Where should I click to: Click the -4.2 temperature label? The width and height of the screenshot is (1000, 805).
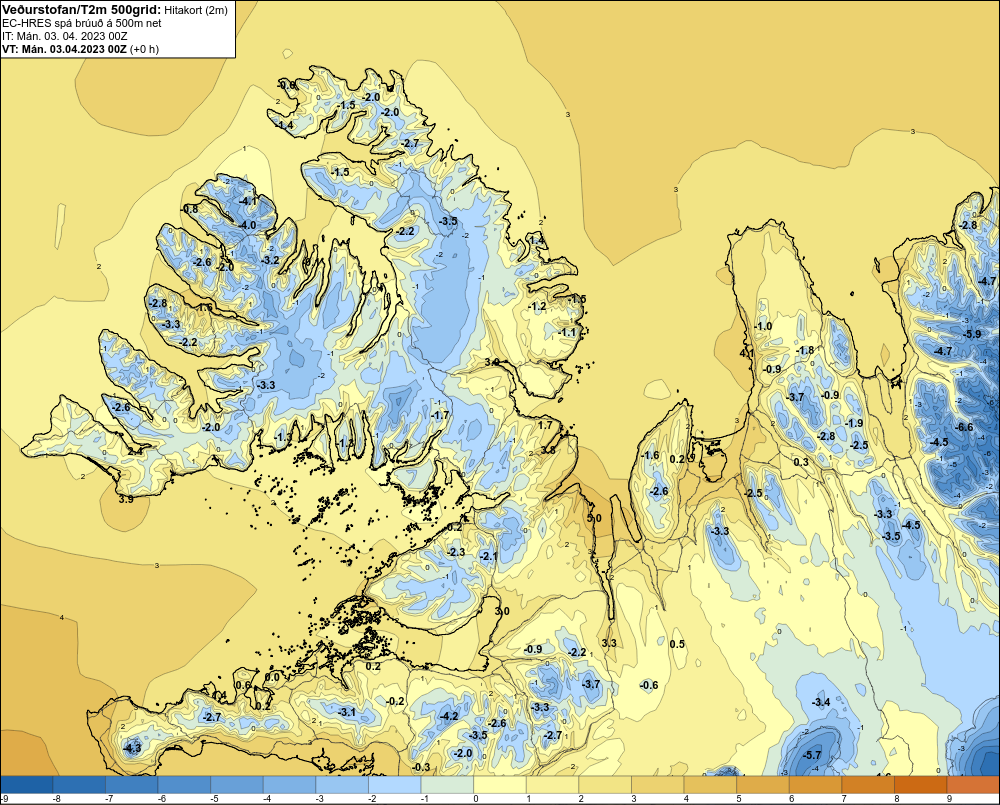pos(450,716)
